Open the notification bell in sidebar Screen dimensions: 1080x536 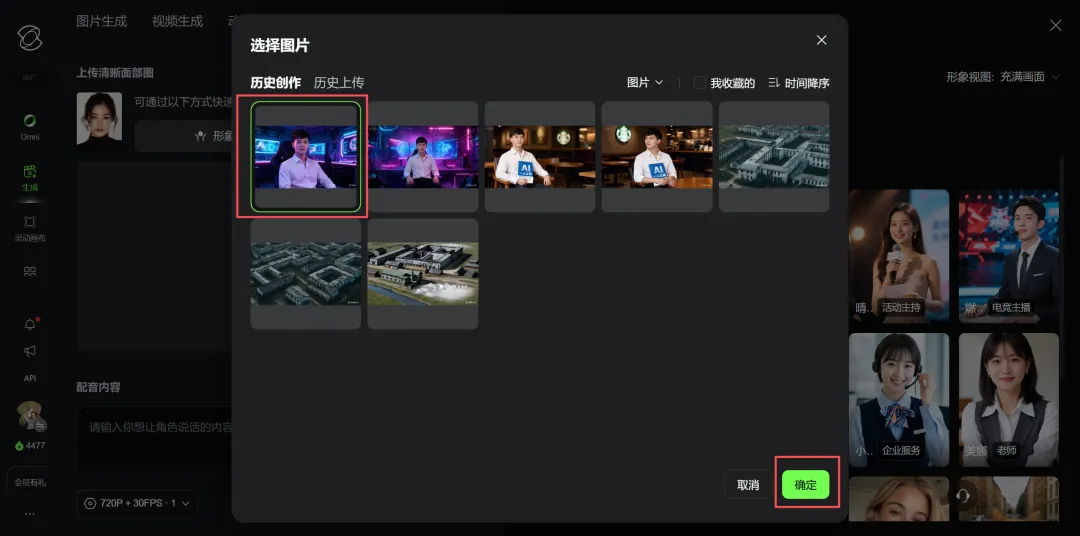coord(30,324)
